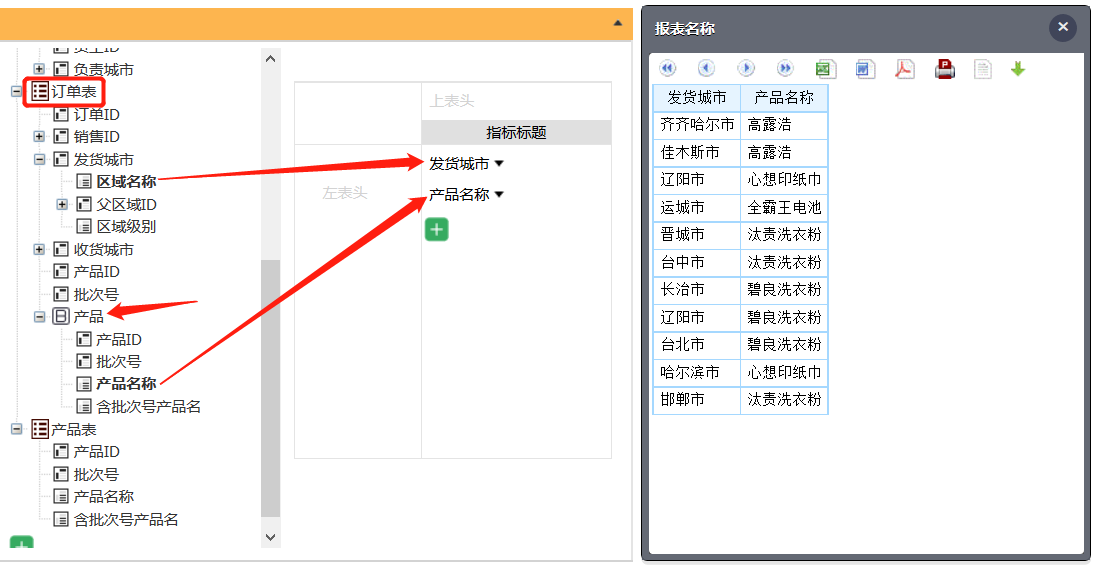Open 产品名称 dropdown in left header
Image resolution: width=1098 pixels, height=569 pixels.
point(499,195)
